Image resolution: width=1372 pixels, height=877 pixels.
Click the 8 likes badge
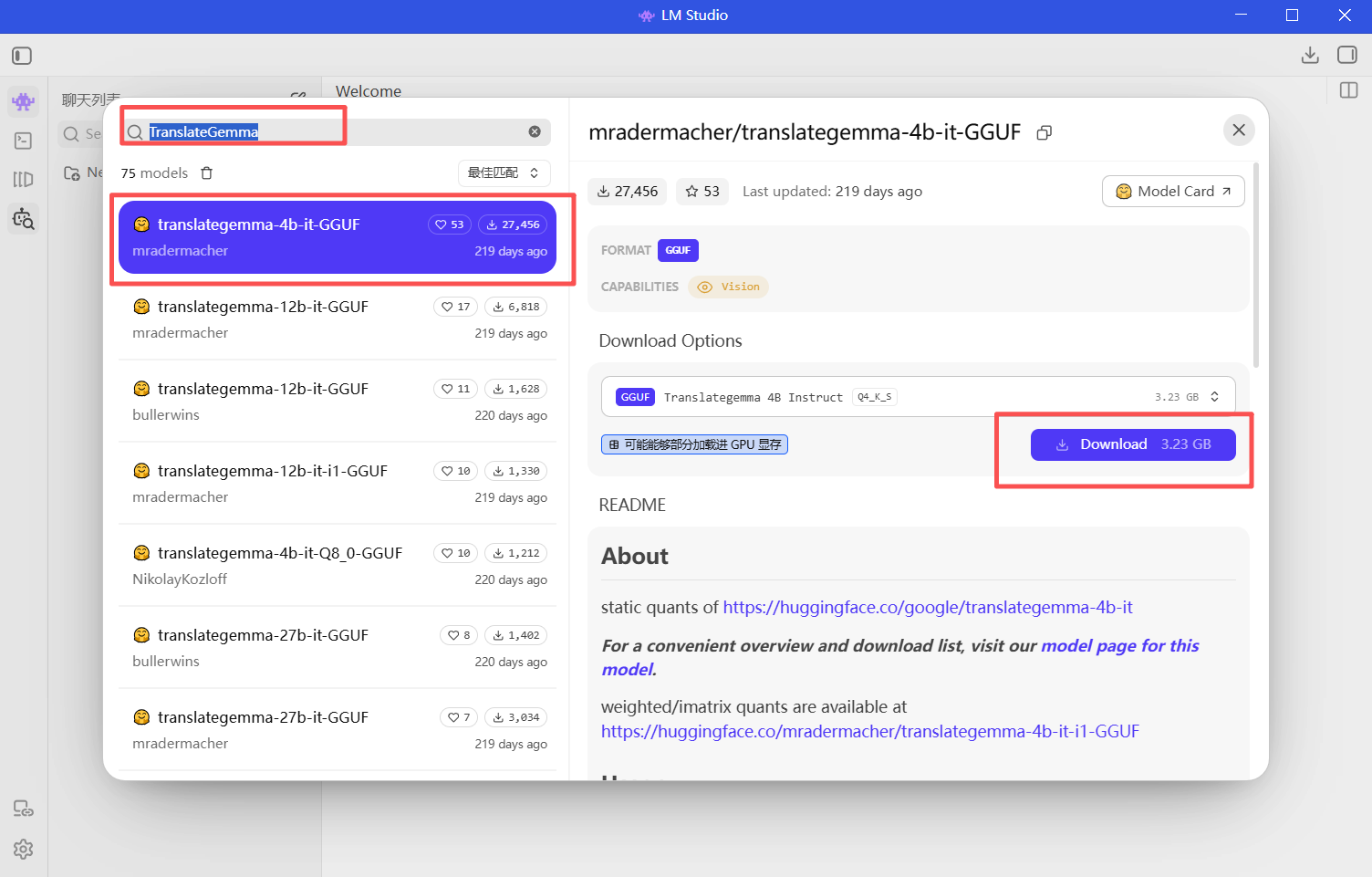(459, 635)
